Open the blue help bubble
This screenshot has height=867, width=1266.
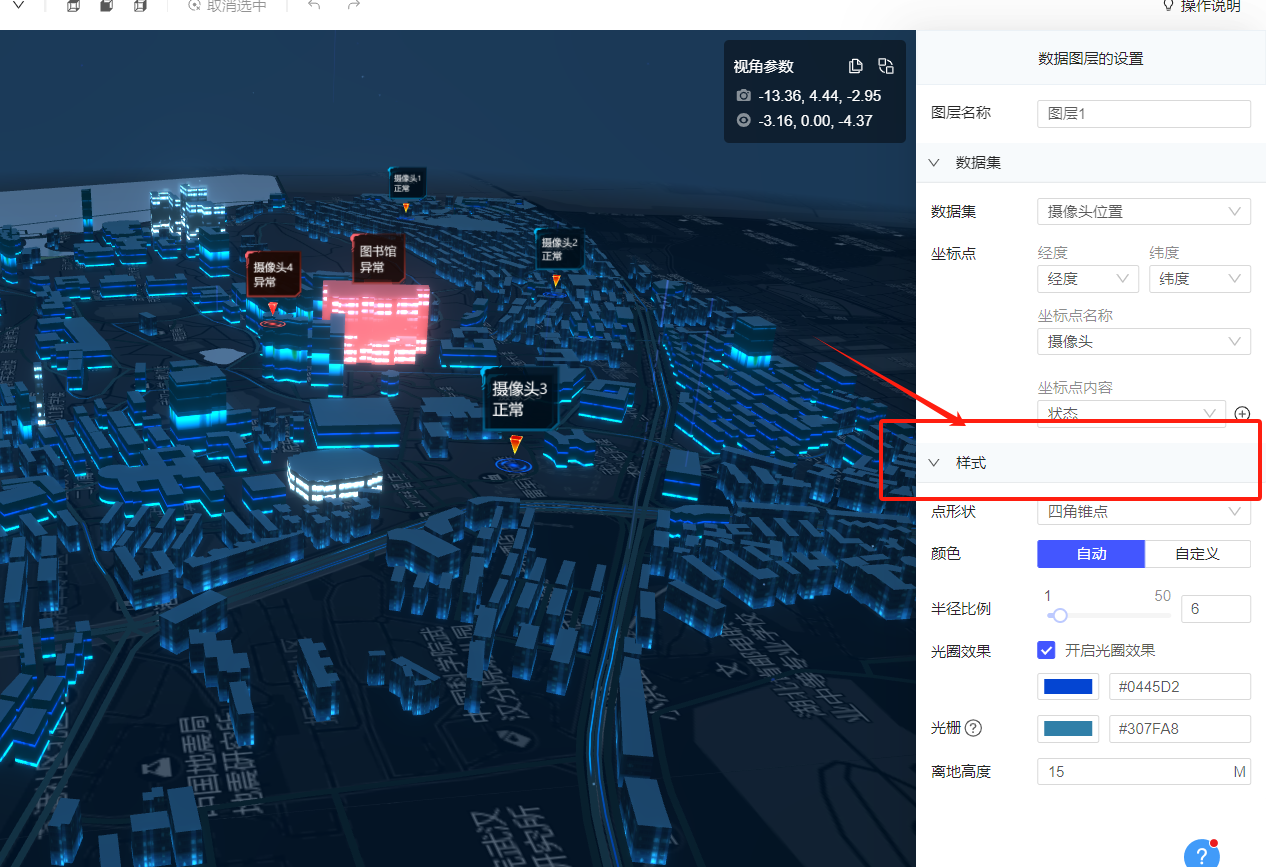pyautogui.click(x=1201, y=856)
